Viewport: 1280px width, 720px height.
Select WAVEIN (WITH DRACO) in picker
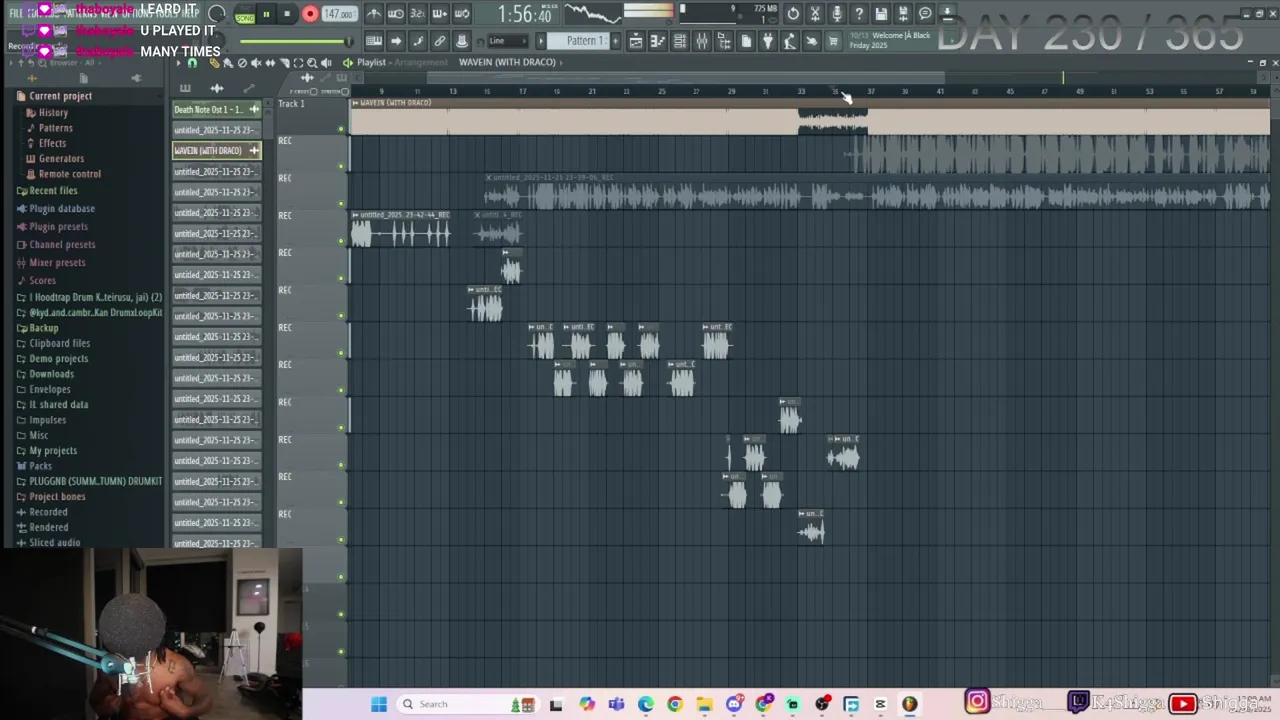pyautogui.click(x=216, y=150)
